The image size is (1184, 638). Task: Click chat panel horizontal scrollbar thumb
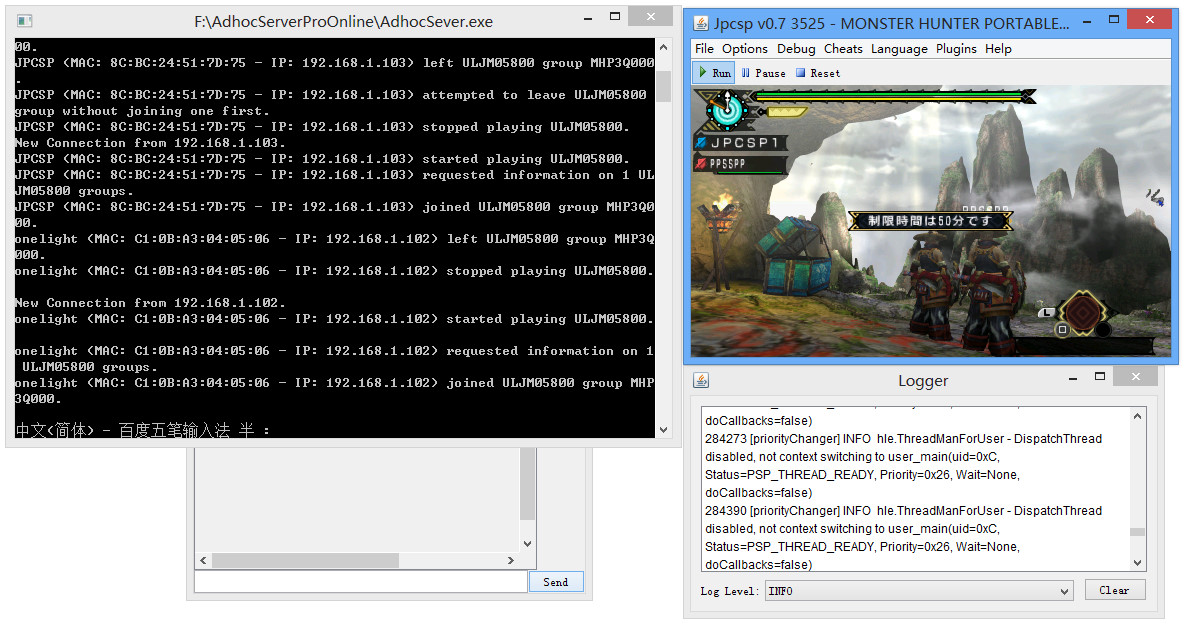(306, 560)
